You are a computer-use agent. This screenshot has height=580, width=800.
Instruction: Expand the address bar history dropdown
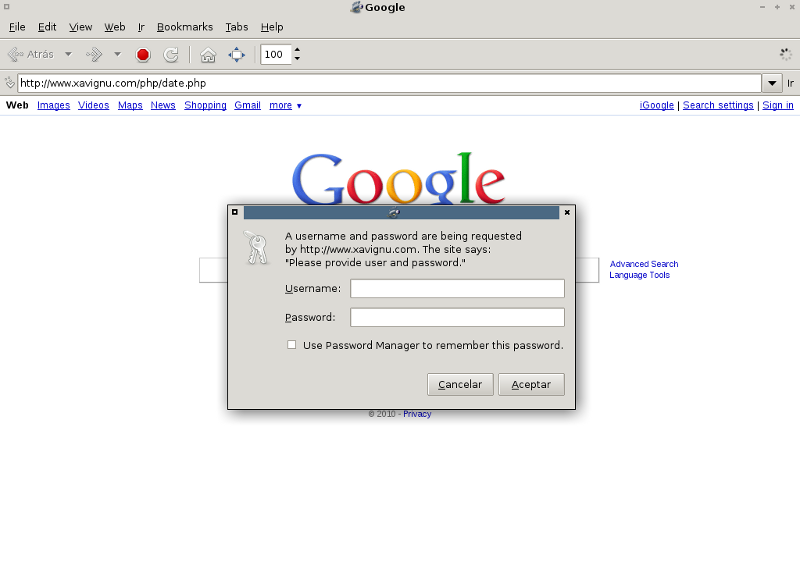pyautogui.click(x=772, y=83)
